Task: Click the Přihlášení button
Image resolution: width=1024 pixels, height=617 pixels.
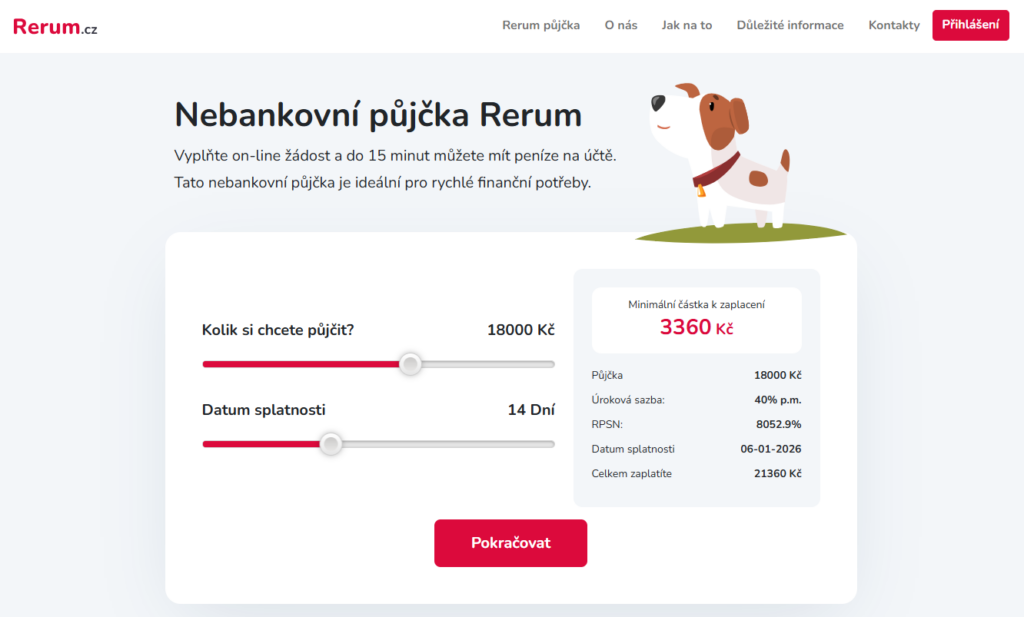Action: (969, 25)
